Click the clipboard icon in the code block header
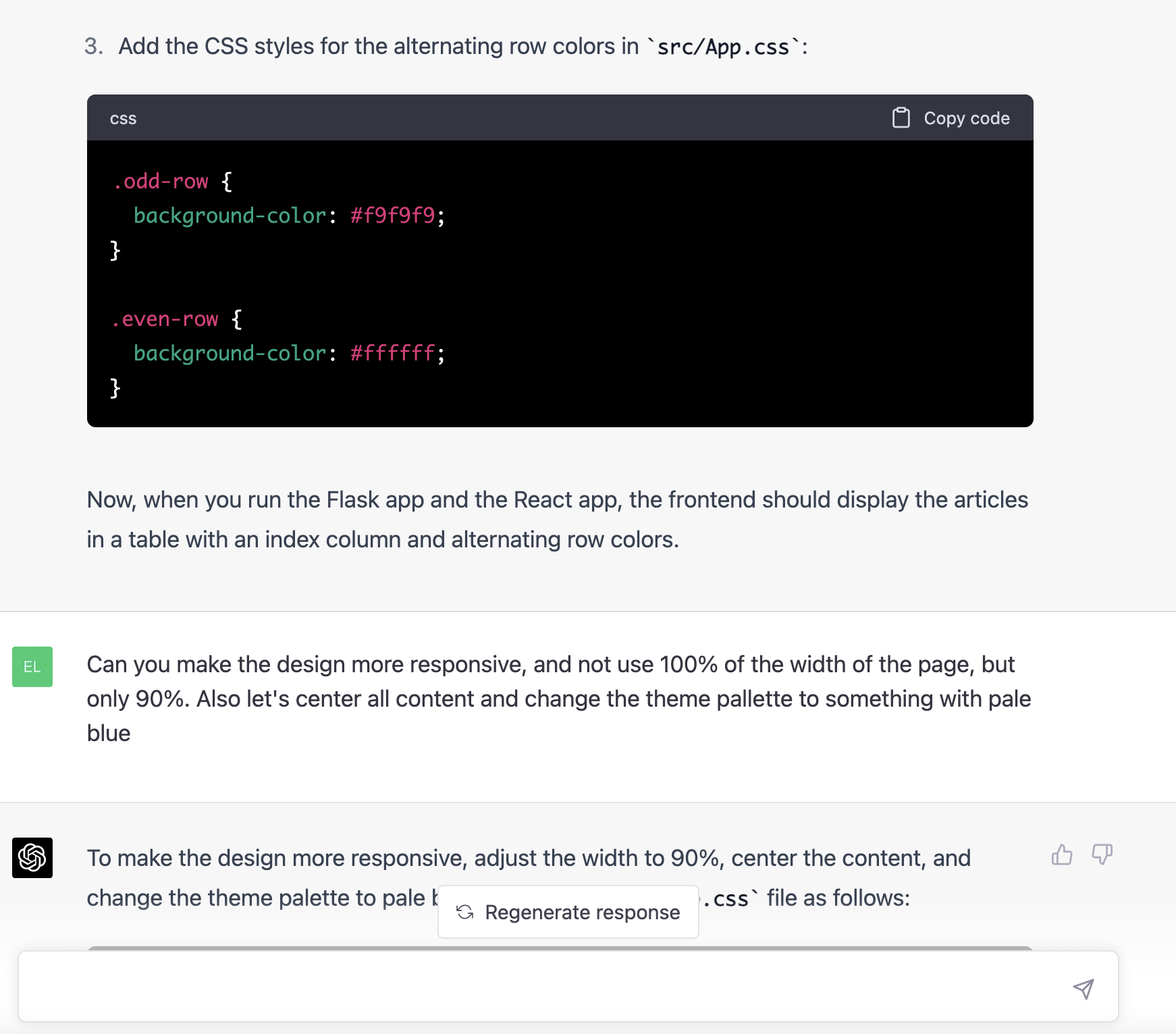1176x1034 pixels. tap(901, 117)
